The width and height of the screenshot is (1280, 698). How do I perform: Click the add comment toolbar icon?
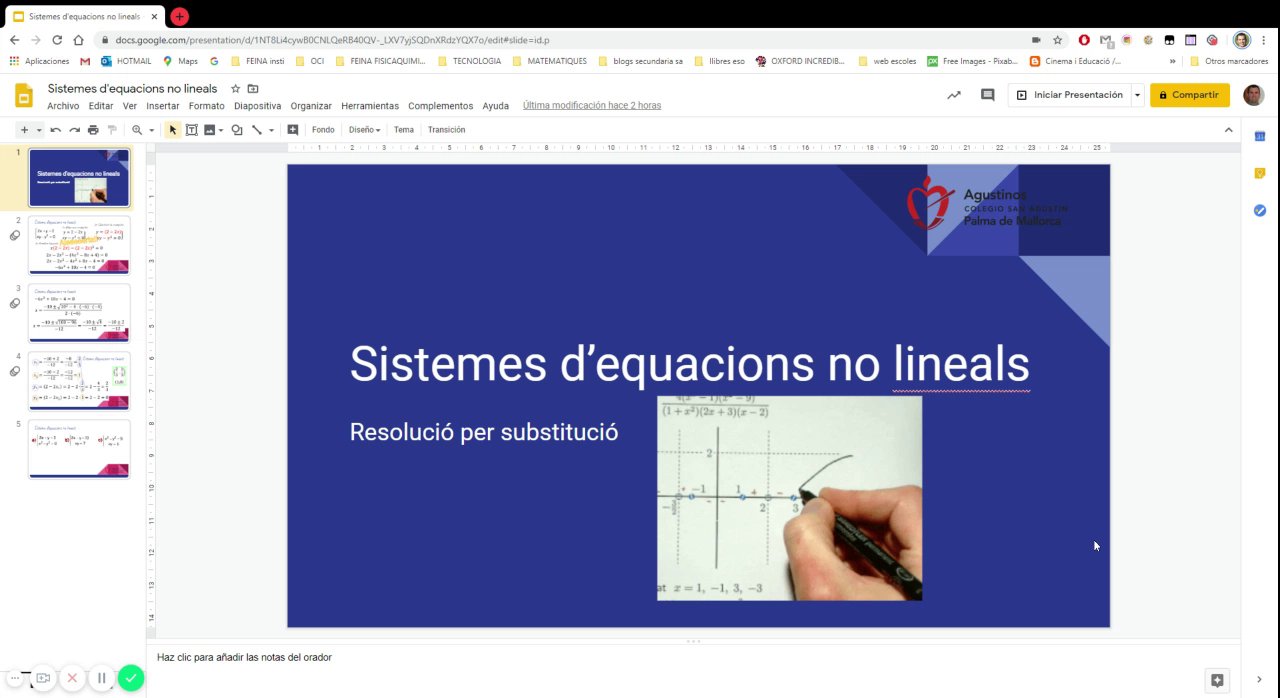coord(293,130)
